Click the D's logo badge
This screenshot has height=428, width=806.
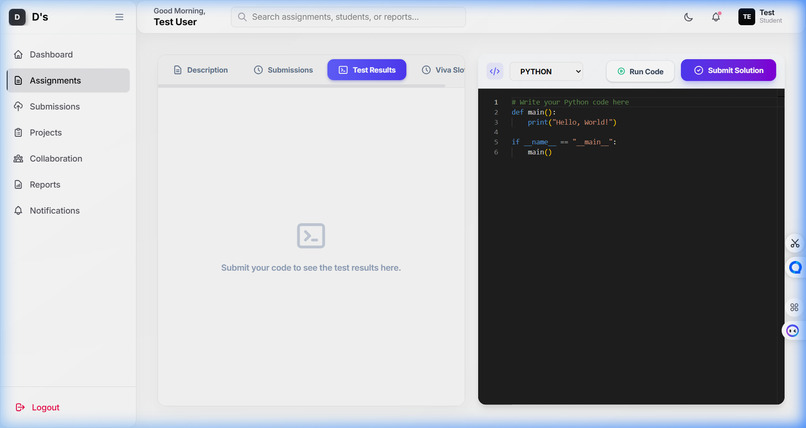tap(17, 17)
